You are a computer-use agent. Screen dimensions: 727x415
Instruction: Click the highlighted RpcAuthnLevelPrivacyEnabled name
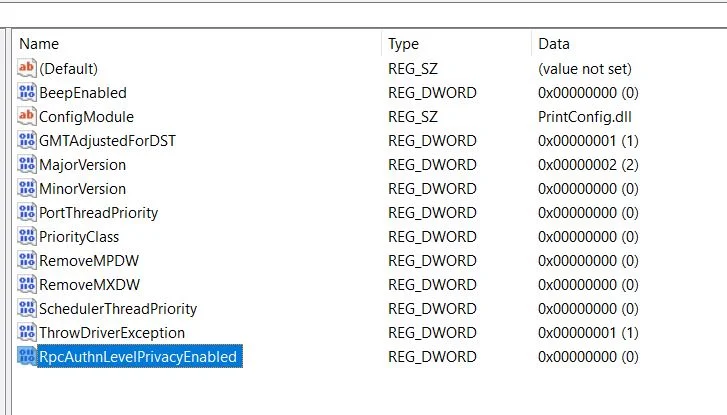pos(140,357)
